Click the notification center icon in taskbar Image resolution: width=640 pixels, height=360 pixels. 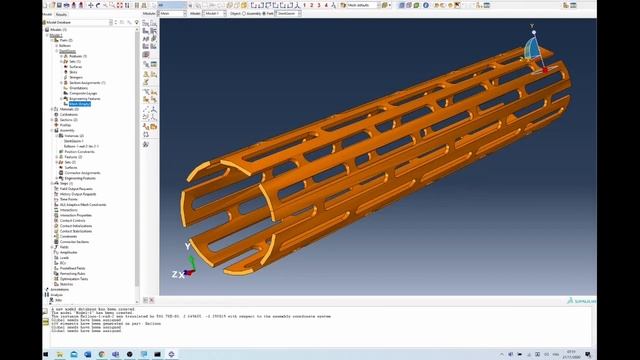[x=588, y=354]
